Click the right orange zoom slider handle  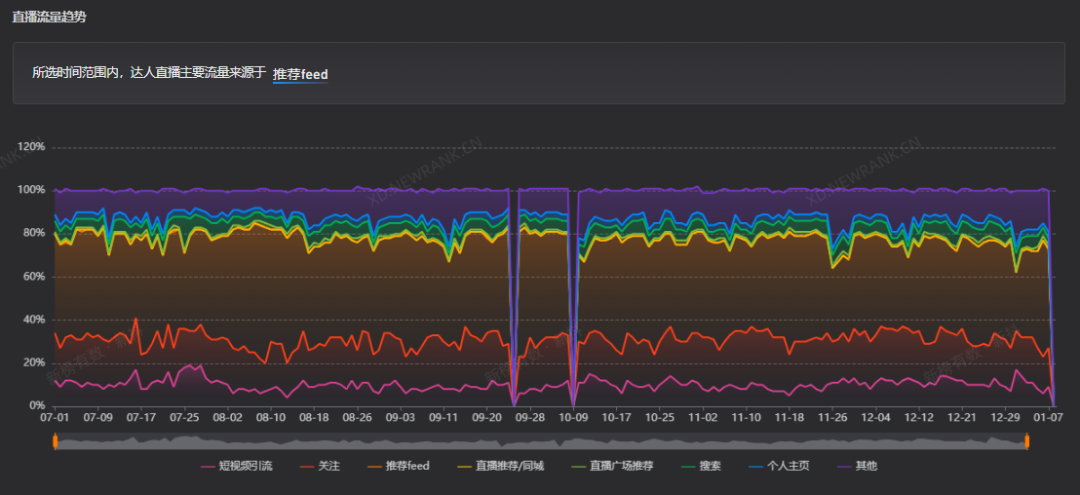(x=1026, y=441)
